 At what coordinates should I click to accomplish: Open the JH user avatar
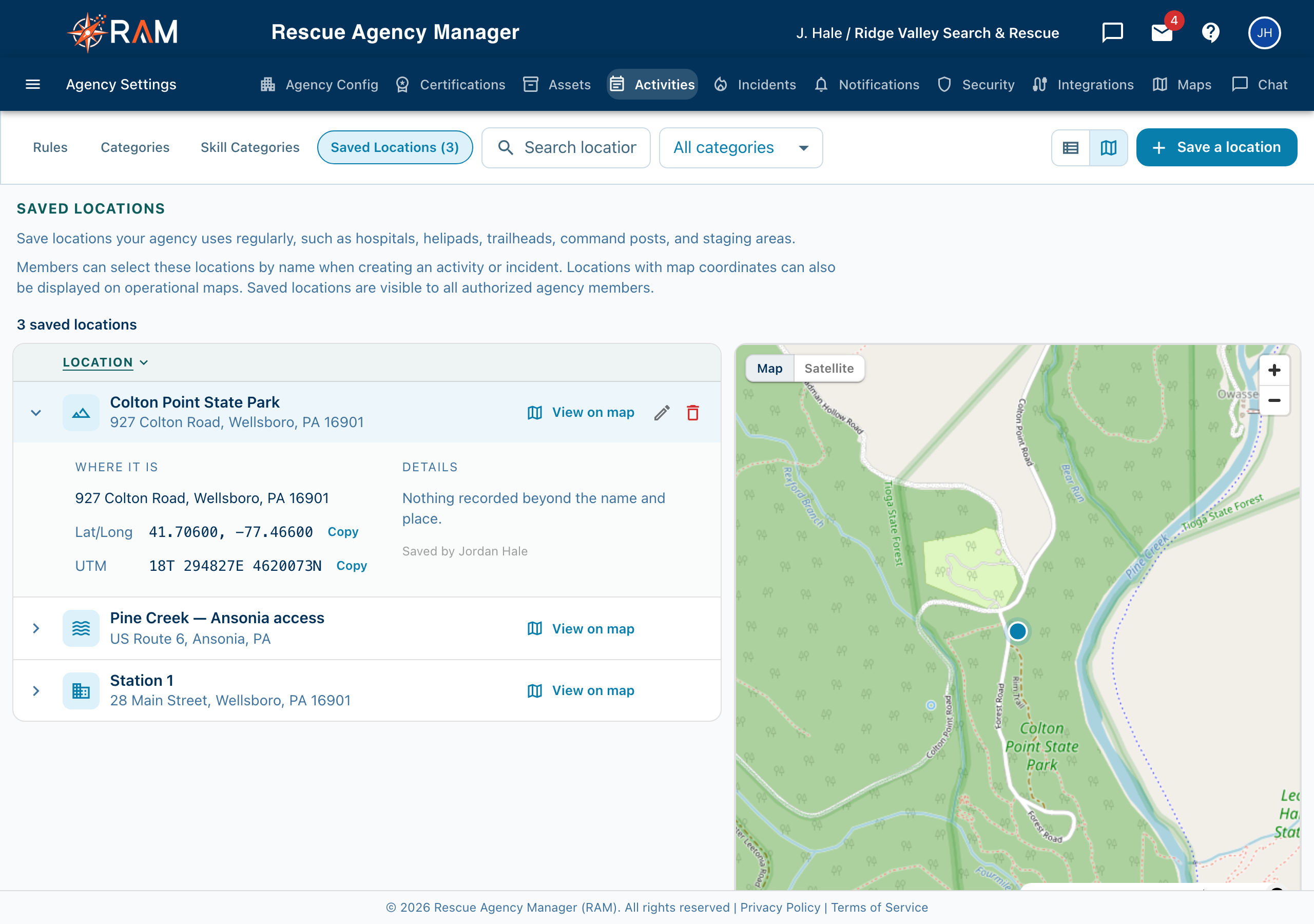tap(1264, 33)
